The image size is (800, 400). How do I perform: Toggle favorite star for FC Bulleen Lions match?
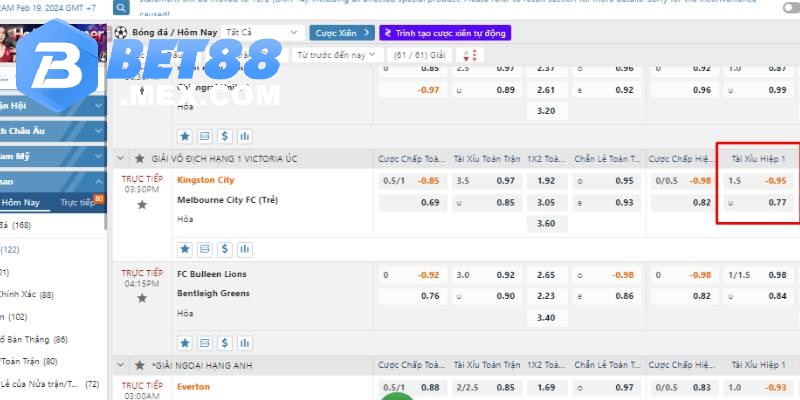(141, 297)
